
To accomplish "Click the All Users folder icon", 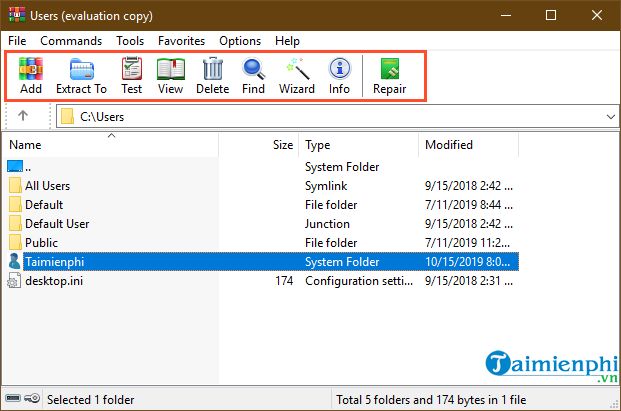I will (15, 185).
